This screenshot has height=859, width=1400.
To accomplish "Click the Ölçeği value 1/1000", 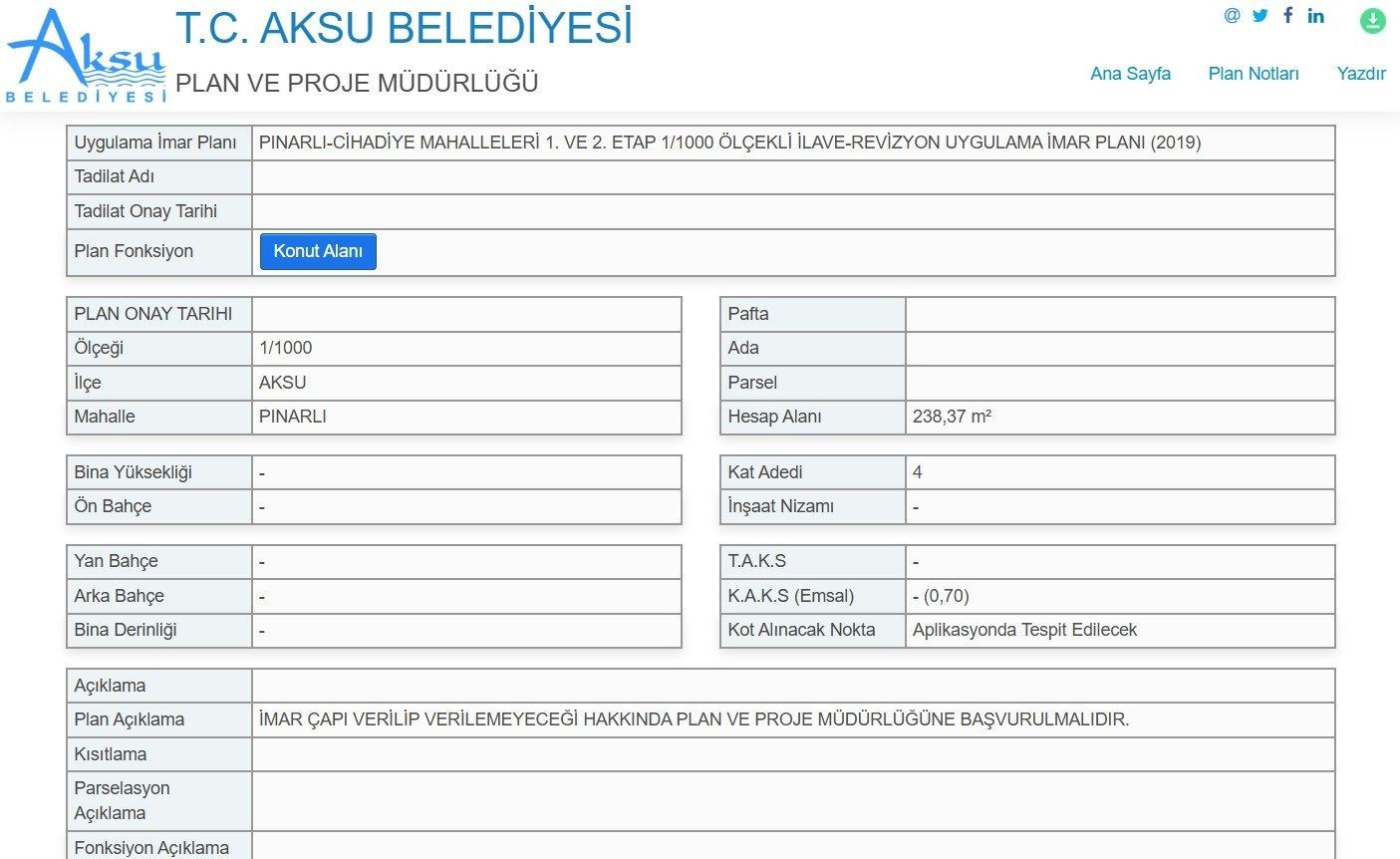I will pos(286,348).
